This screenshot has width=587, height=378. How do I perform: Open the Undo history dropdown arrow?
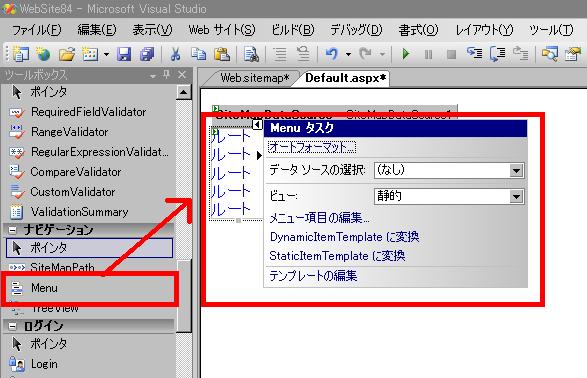tap(349, 55)
